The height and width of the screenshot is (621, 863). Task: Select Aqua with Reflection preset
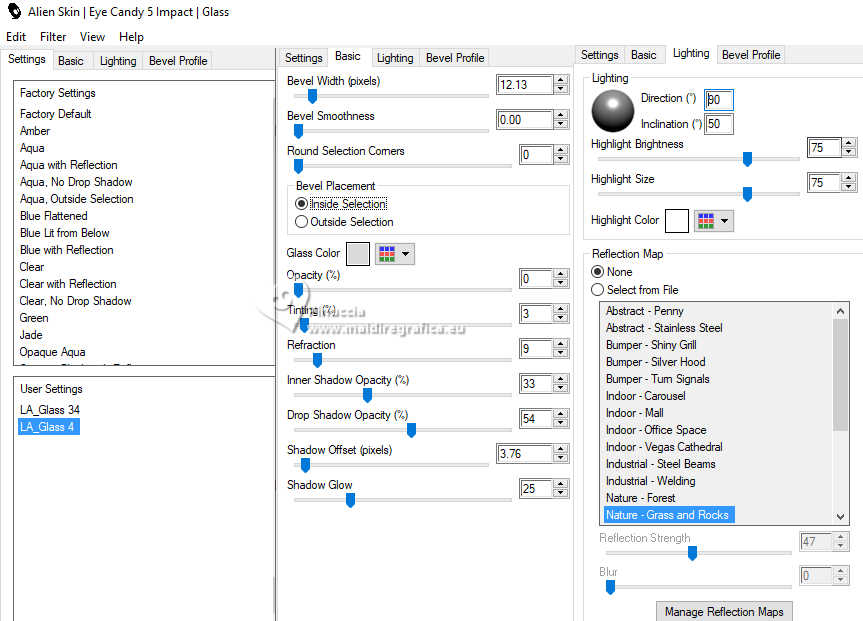point(69,165)
